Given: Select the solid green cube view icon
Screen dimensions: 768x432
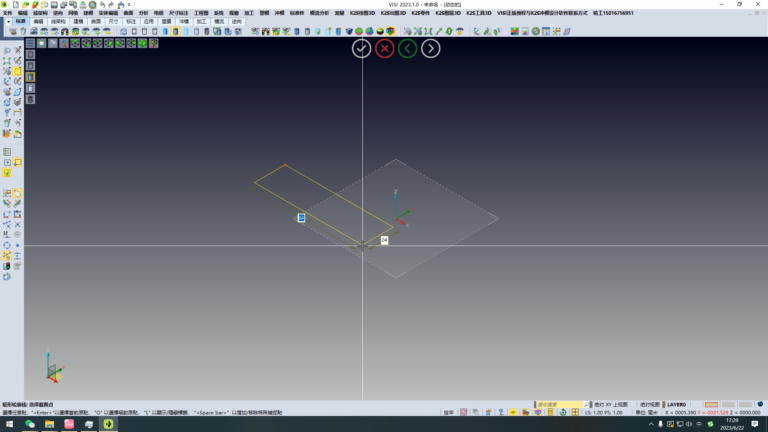Looking at the screenshot, I should [142, 43].
